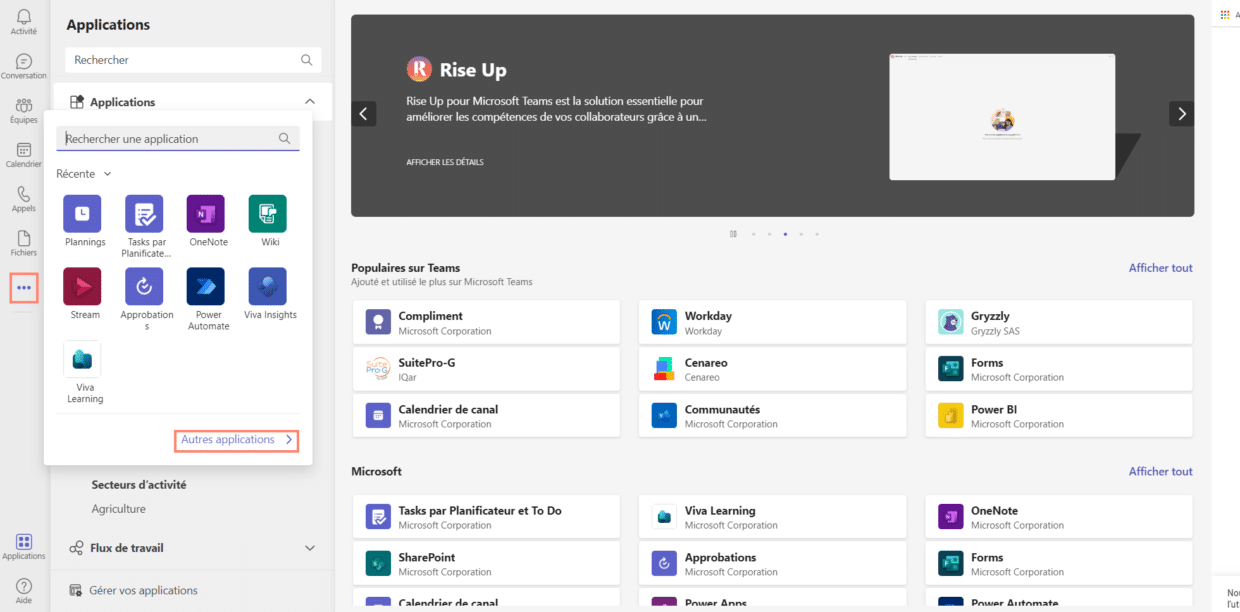Select Secteurs d'activité heading
The height and width of the screenshot is (612, 1240).
pos(139,485)
